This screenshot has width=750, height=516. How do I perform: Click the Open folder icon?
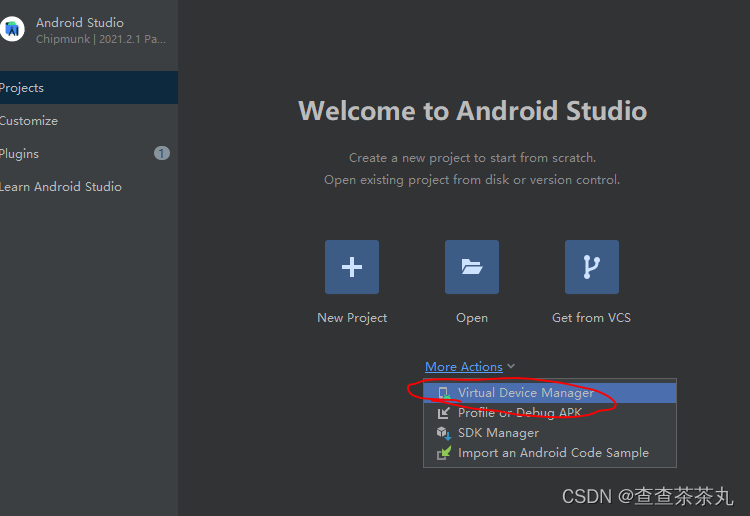point(472,267)
